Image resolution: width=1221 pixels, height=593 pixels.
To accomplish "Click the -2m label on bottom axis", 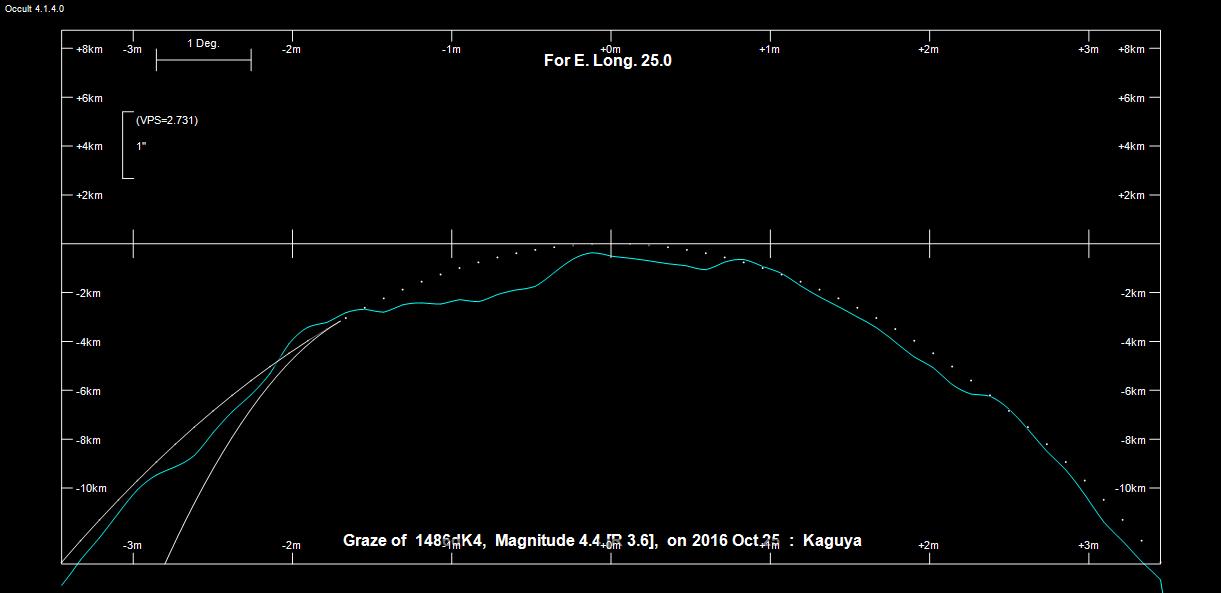I will (x=291, y=545).
